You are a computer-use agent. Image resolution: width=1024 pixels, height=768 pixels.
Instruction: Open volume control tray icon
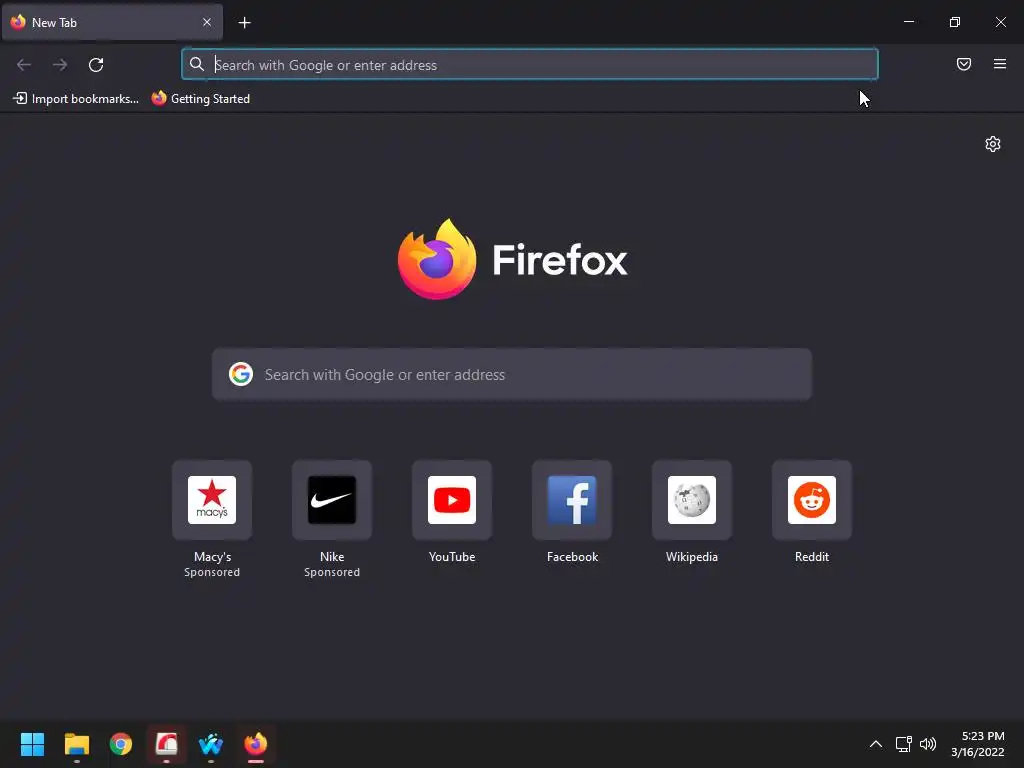click(x=928, y=744)
